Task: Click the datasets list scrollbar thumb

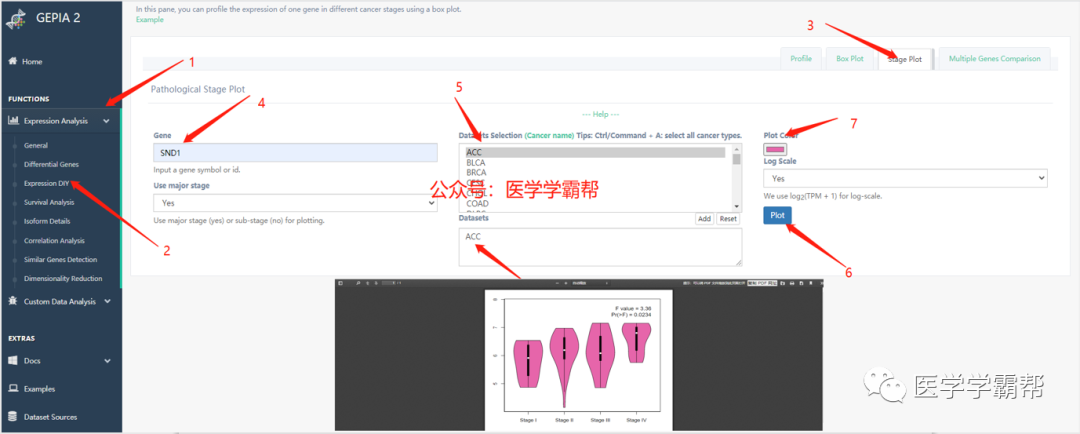Action: click(736, 159)
